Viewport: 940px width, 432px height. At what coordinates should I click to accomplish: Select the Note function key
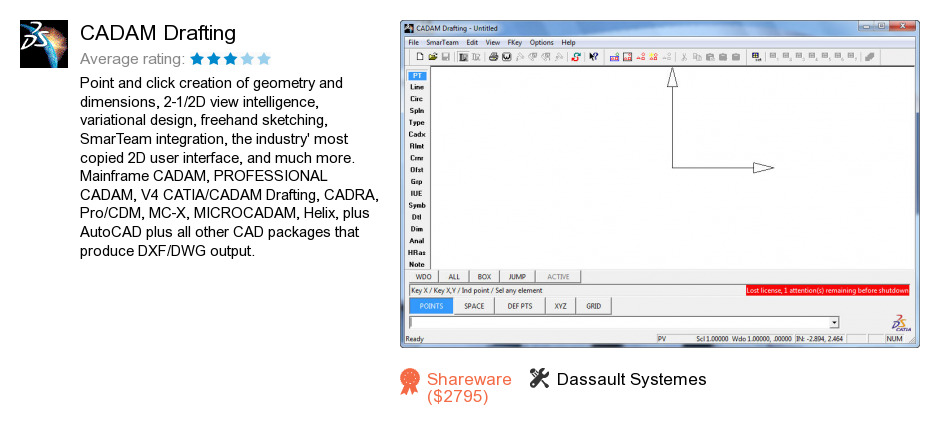pyautogui.click(x=417, y=264)
